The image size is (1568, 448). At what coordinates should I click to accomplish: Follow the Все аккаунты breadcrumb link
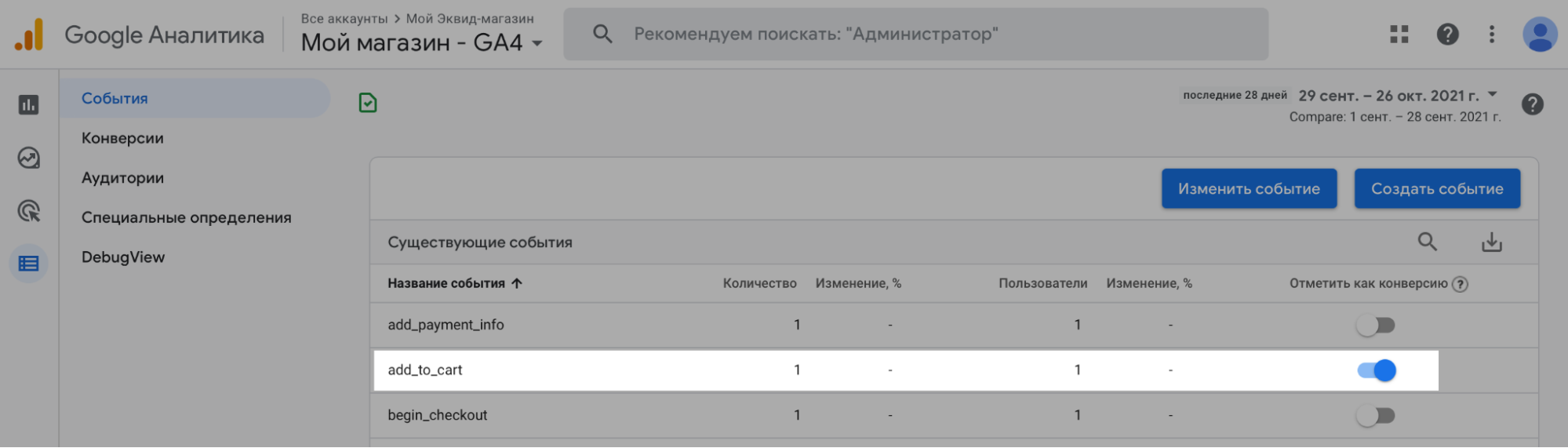pos(344,18)
